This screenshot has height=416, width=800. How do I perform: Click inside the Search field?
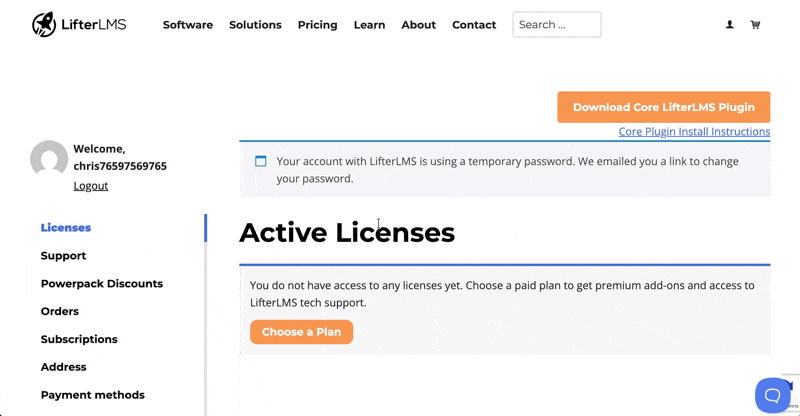click(556, 25)
